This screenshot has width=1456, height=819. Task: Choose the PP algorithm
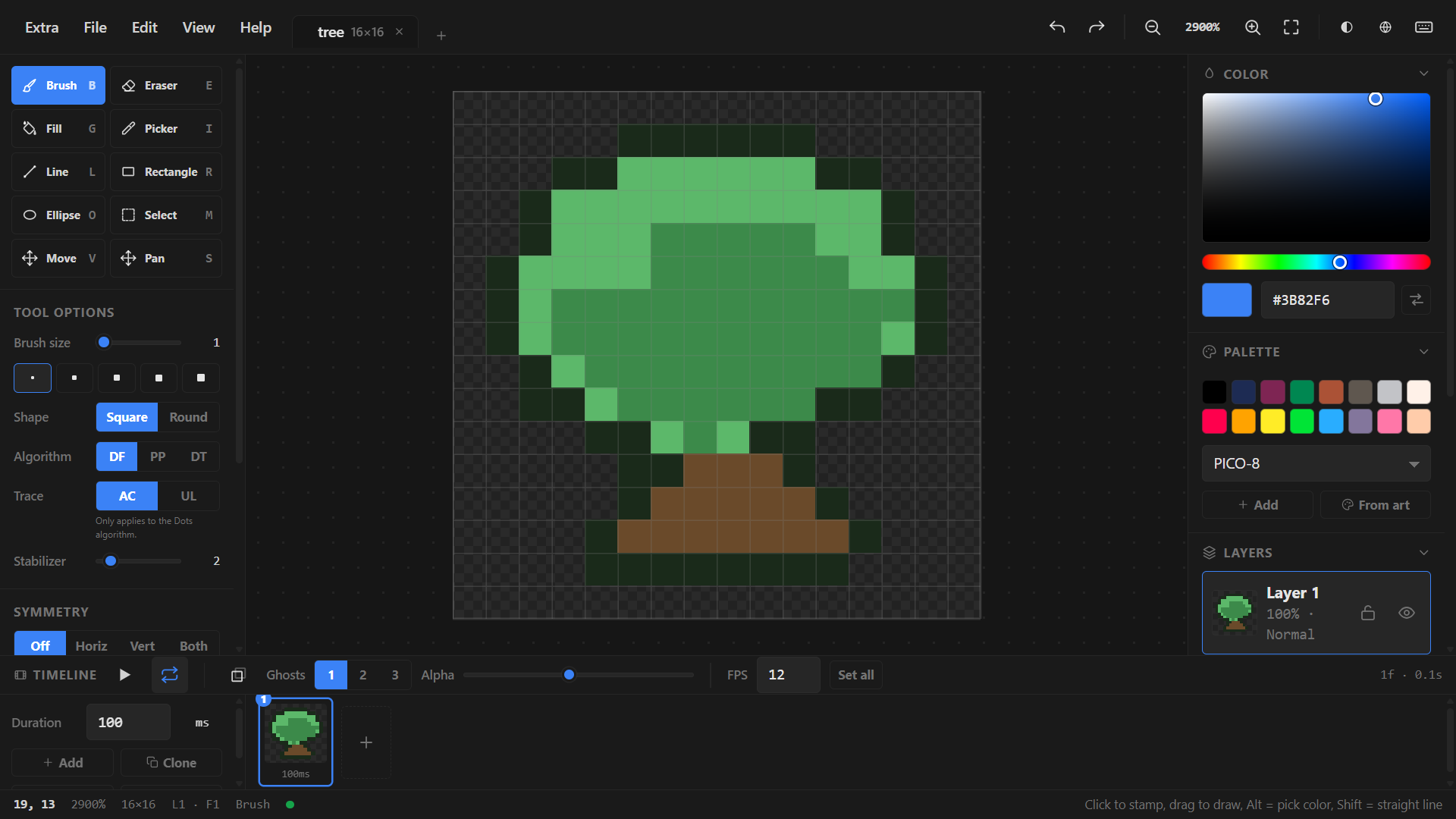click(x=158, y=457)
